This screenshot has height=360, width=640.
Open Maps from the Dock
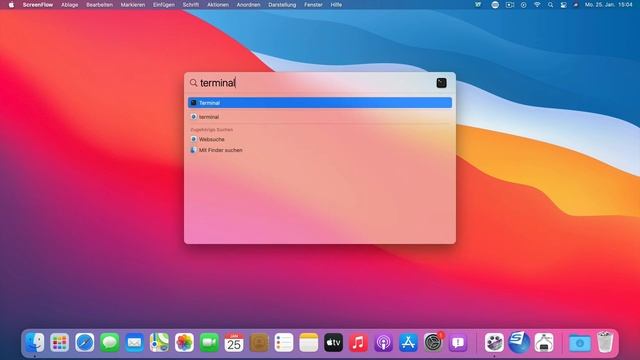[x=159, y=342]
